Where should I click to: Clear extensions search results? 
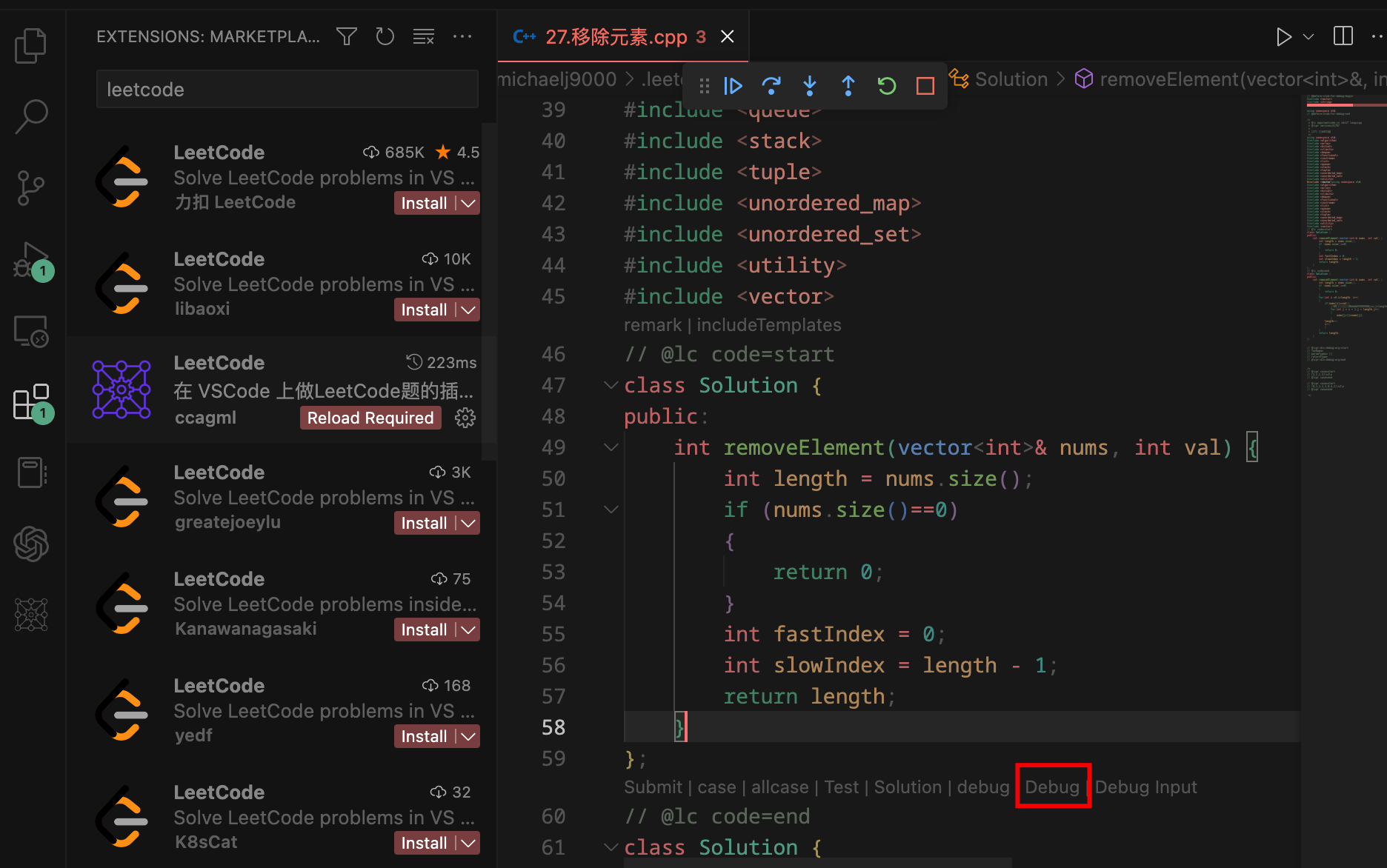coord(424,36)
